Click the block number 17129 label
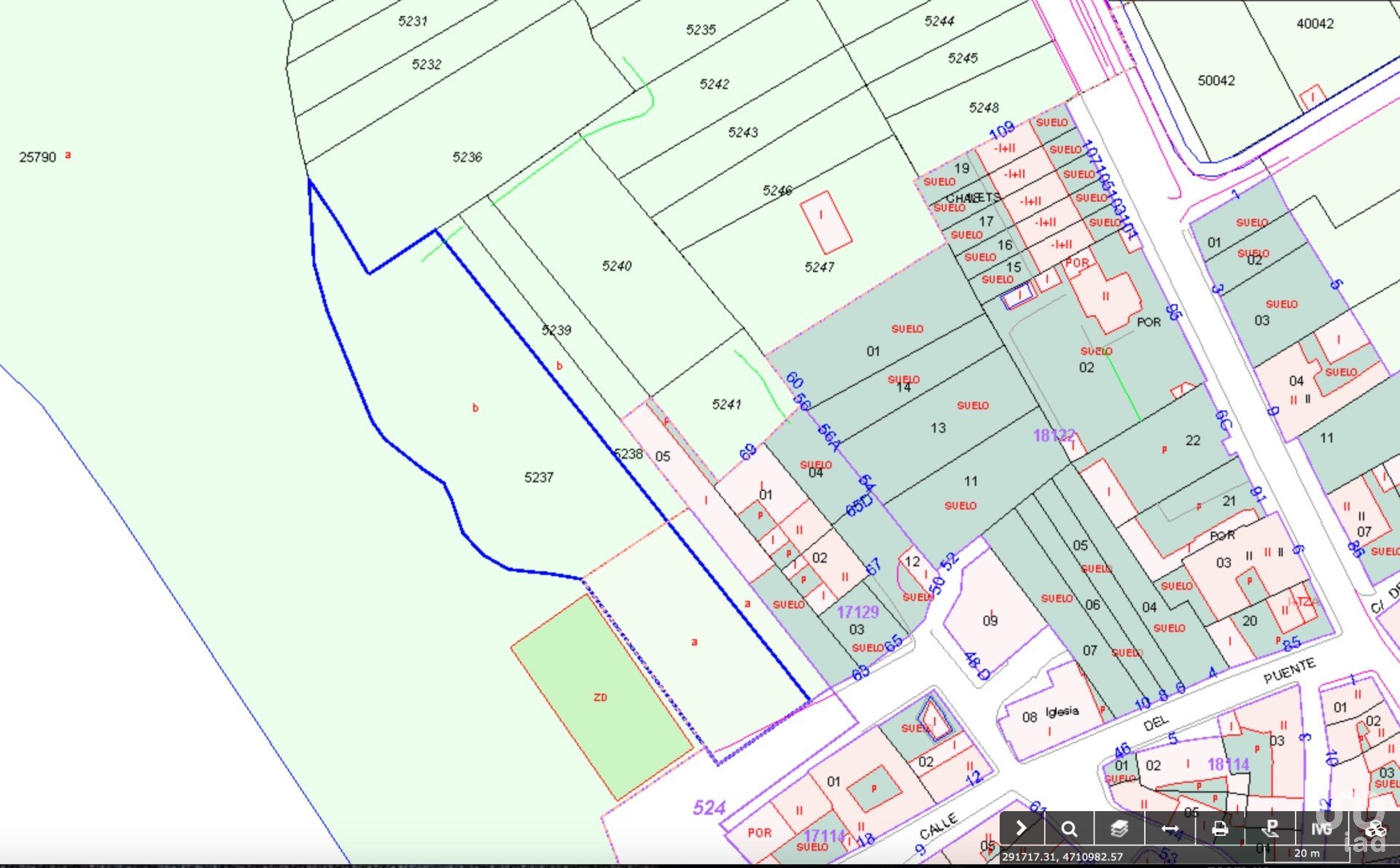 (857, 612)
